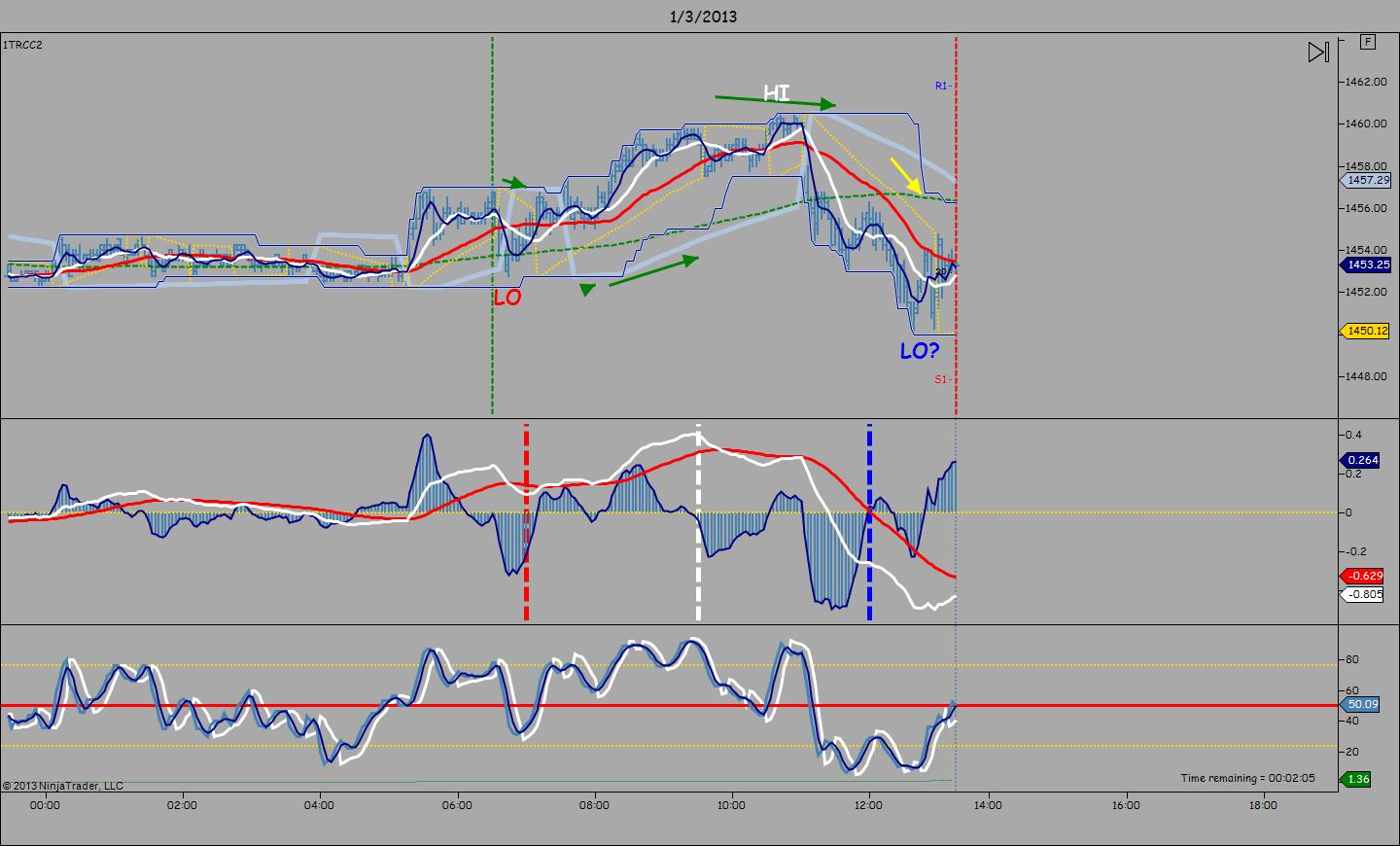Click the 1454.00 price axis label
Viewport: 1400px width, 846px height.
pos(1367,250)
